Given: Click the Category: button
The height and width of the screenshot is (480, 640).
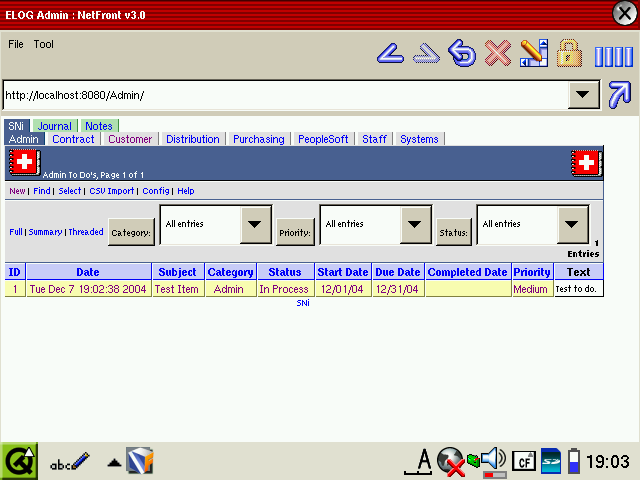Looking at the screenshot, I should (x=131, y=232).
